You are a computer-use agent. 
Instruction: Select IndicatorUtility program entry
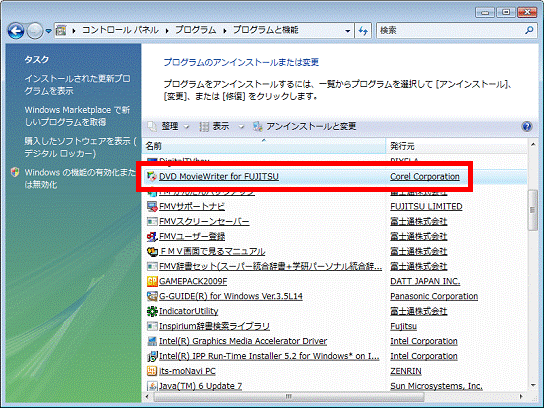188,311
